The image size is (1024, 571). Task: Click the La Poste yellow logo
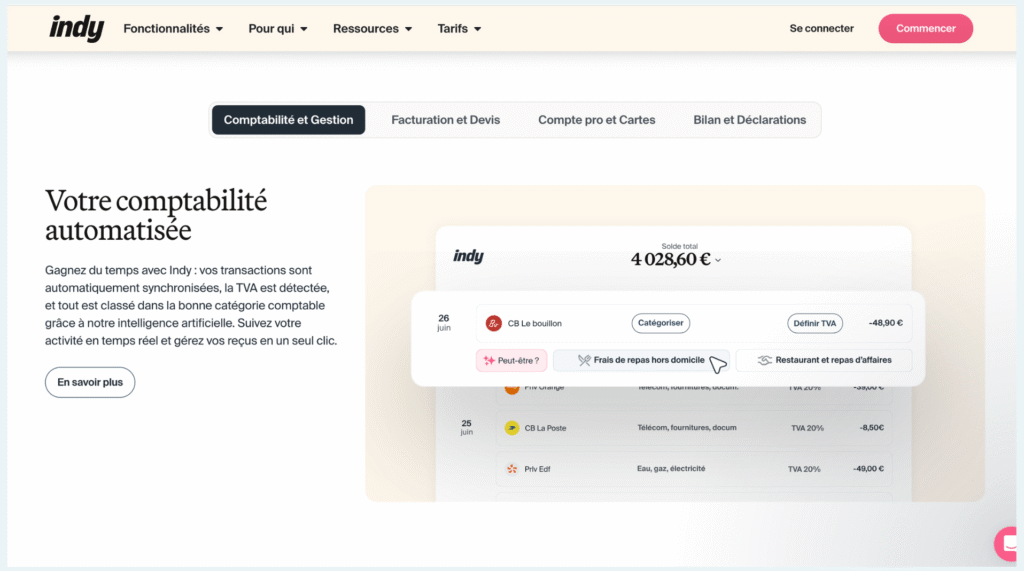pos(512,428)
